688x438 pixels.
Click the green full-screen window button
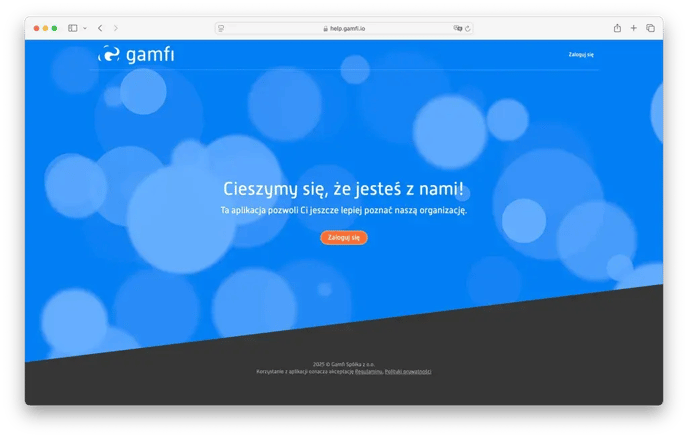coord(54,28)
